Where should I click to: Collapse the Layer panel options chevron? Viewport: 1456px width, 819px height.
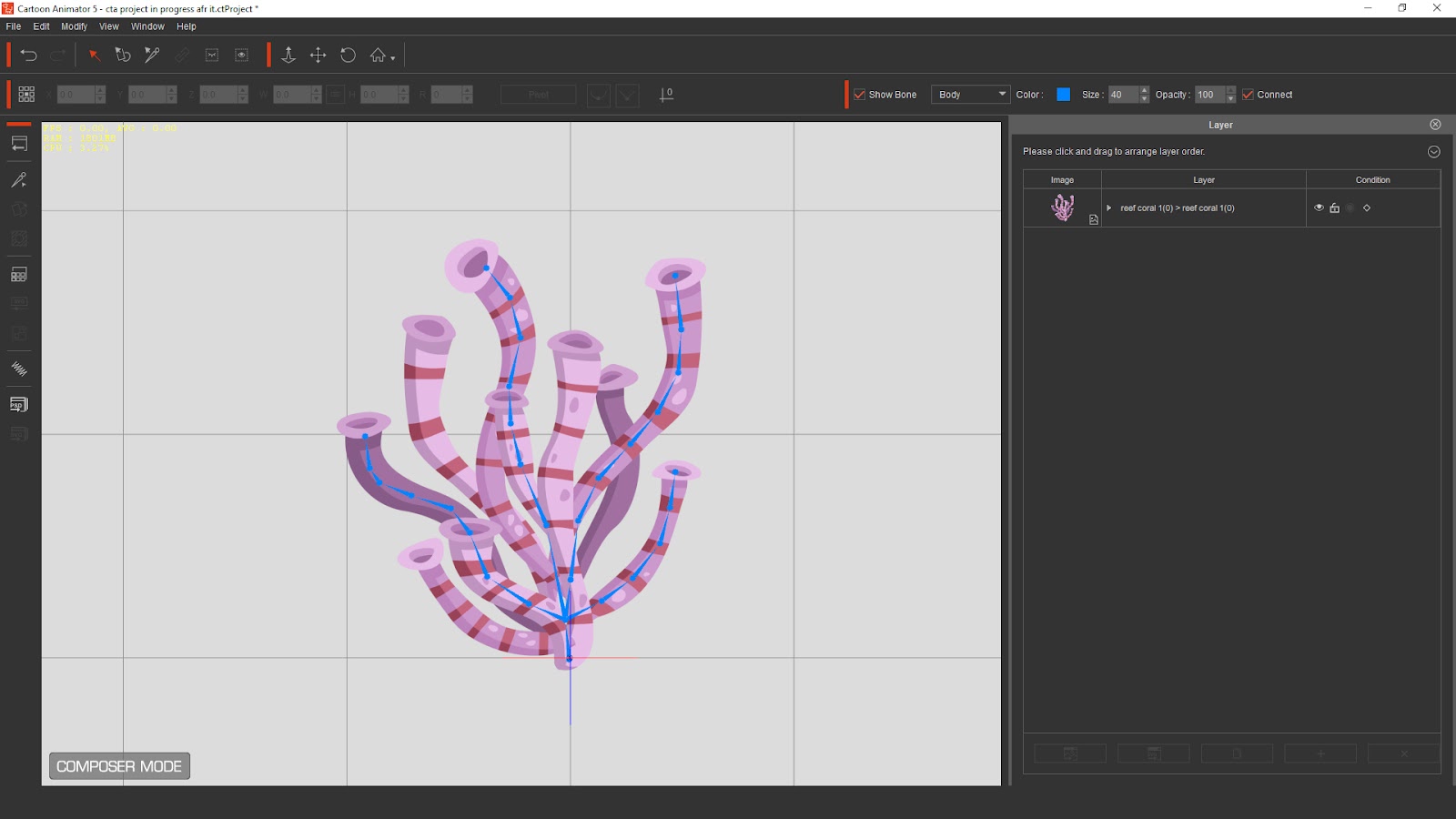(x=1432, y=151)
